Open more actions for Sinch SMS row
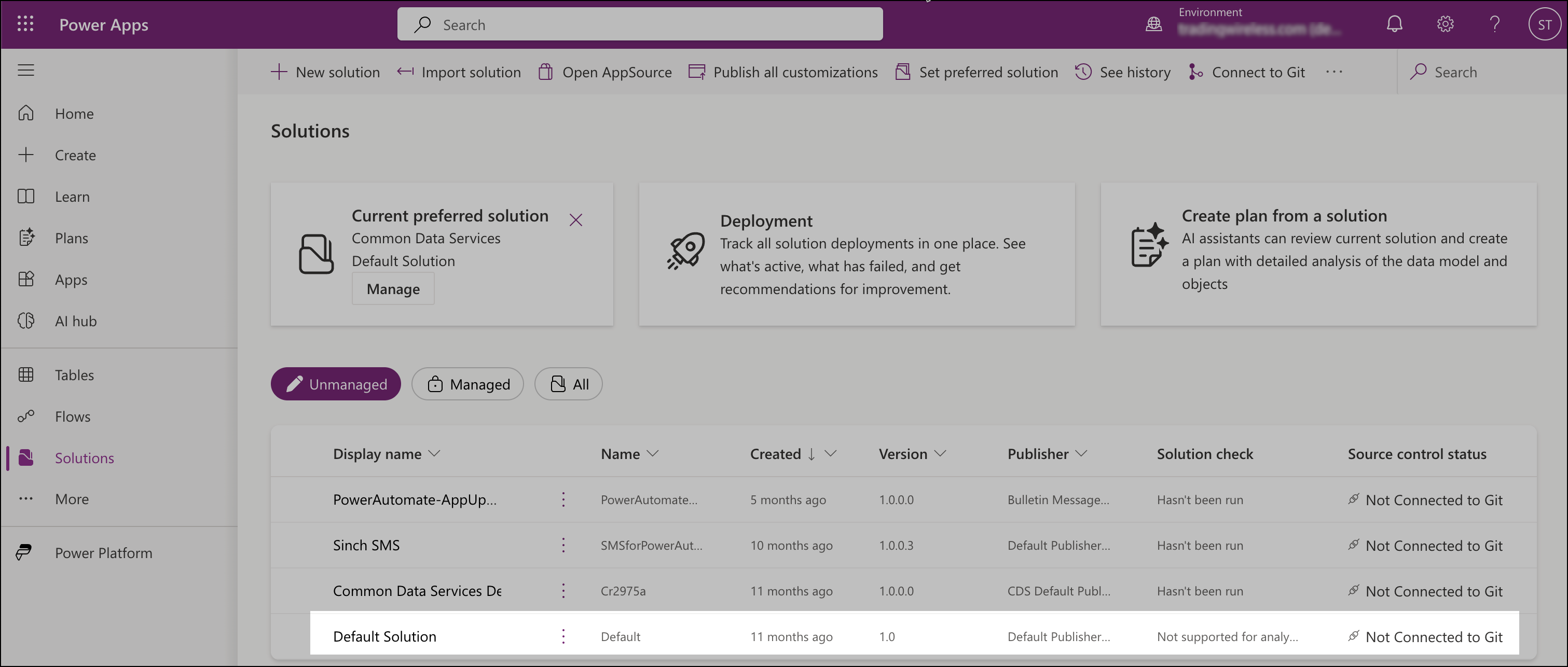The height and width of the screenshot is (667, 1568). [563, 545]
